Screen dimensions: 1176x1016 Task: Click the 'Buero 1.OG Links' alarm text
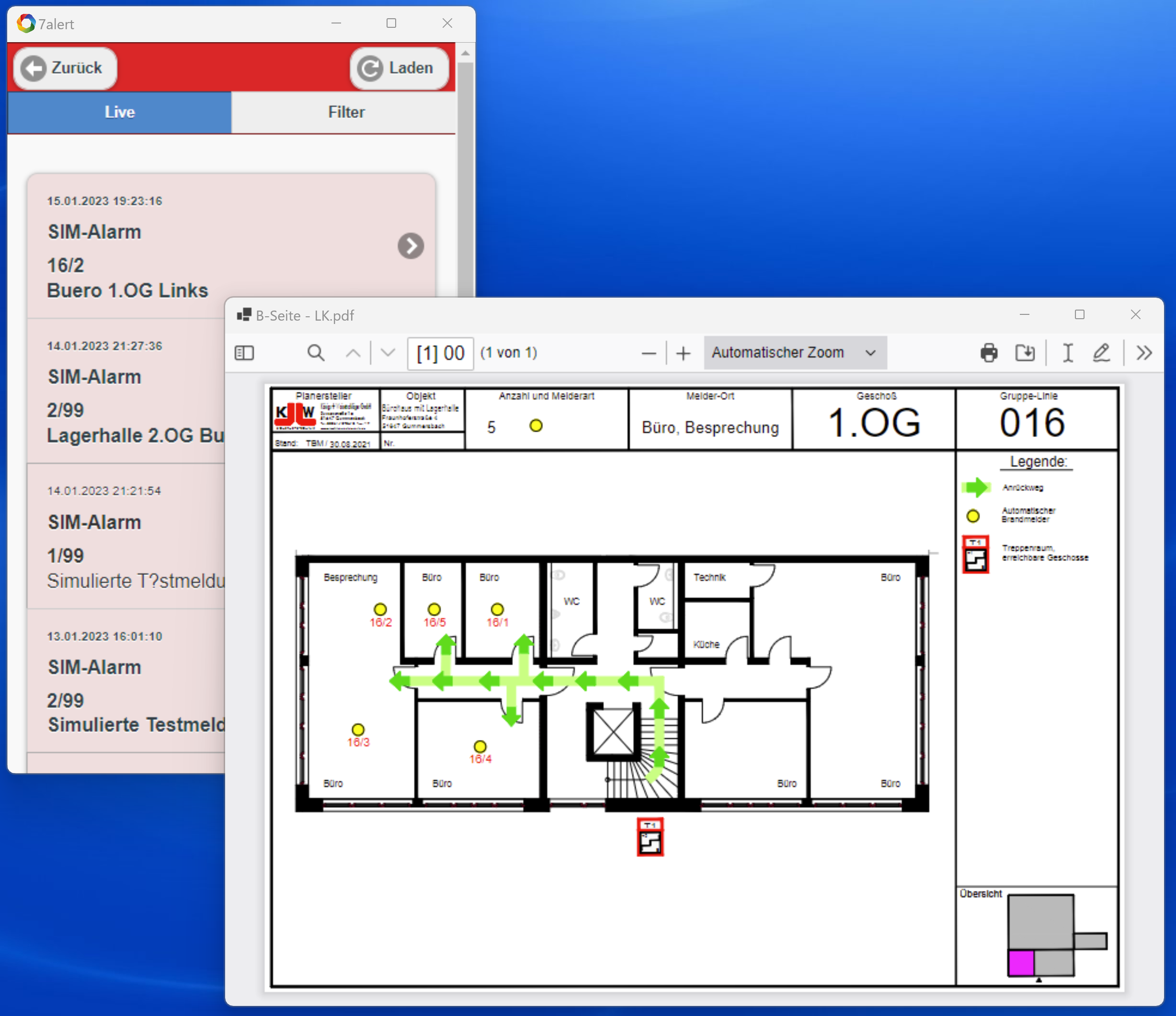point(128,290)
